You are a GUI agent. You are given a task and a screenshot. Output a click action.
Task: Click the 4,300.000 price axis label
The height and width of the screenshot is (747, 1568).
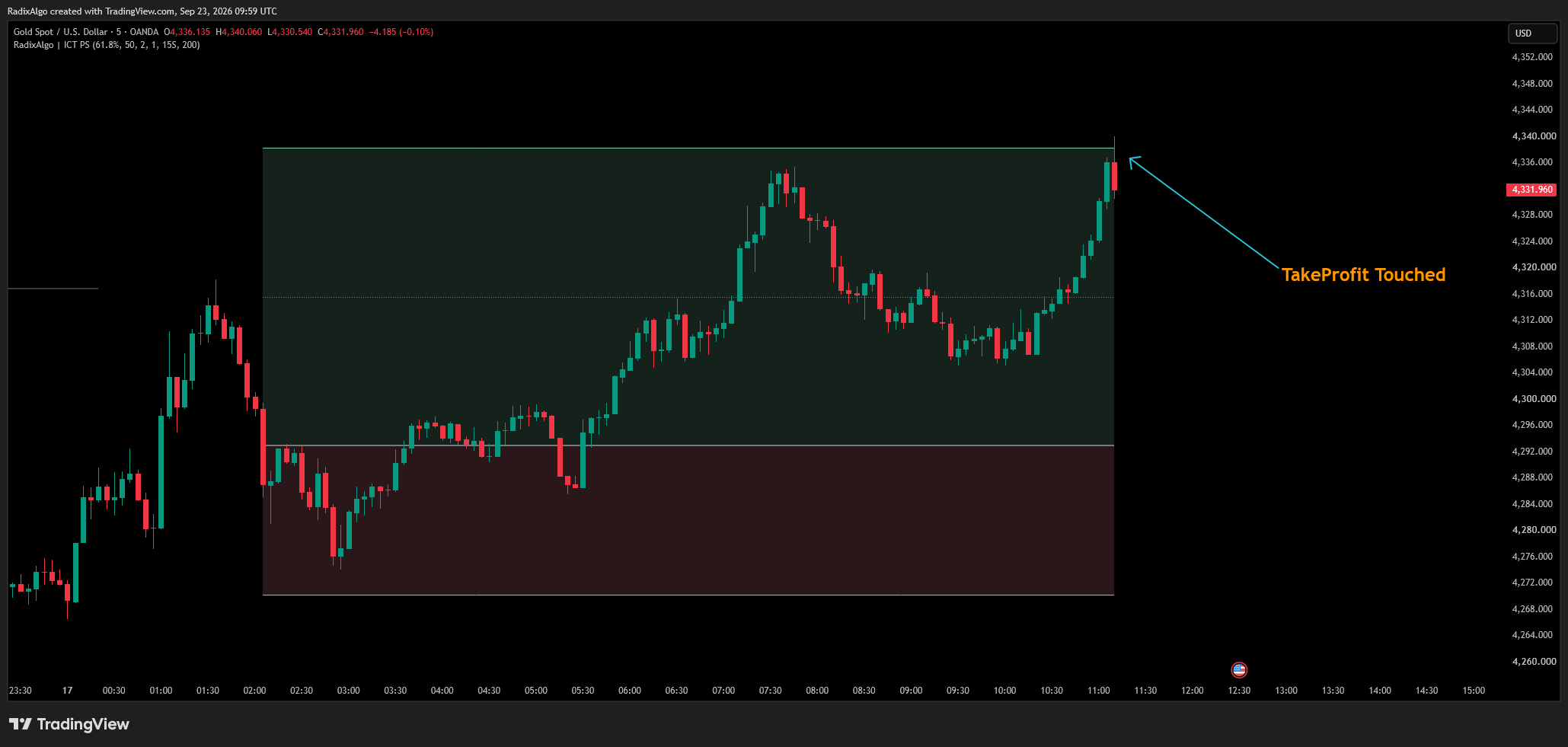tap(1534, 399)
